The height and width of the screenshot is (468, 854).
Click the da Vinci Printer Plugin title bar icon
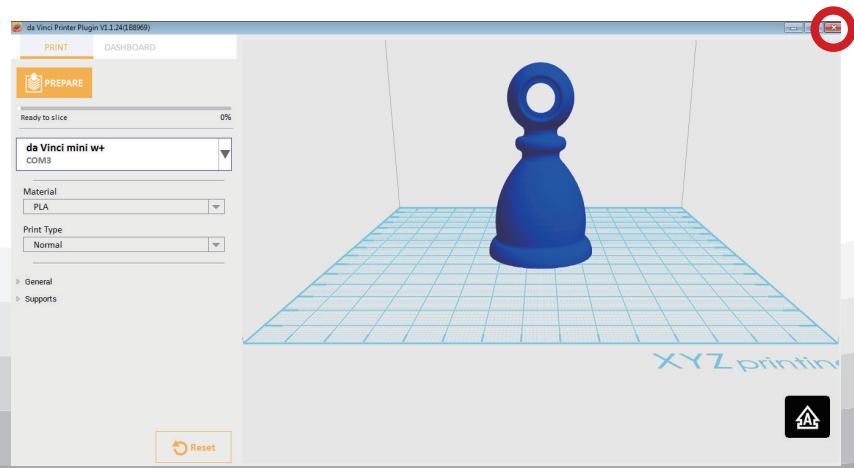(17, 27)
